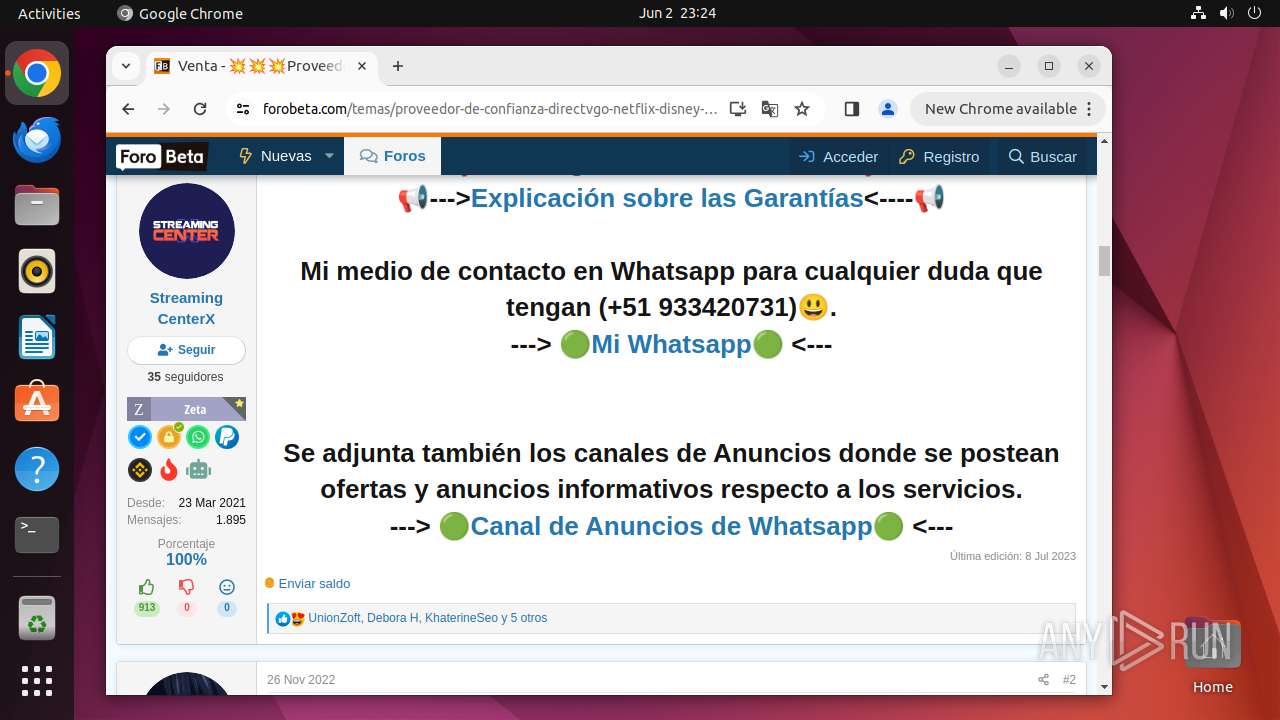Open Explicación sobre las Garantías link
Image resolution: width=1280 pixels, height=720 pixels.
click(667, 198)
